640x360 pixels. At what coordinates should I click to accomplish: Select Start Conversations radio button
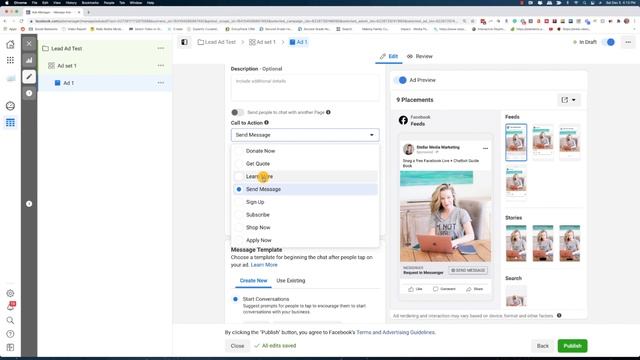tap(236, 299)
